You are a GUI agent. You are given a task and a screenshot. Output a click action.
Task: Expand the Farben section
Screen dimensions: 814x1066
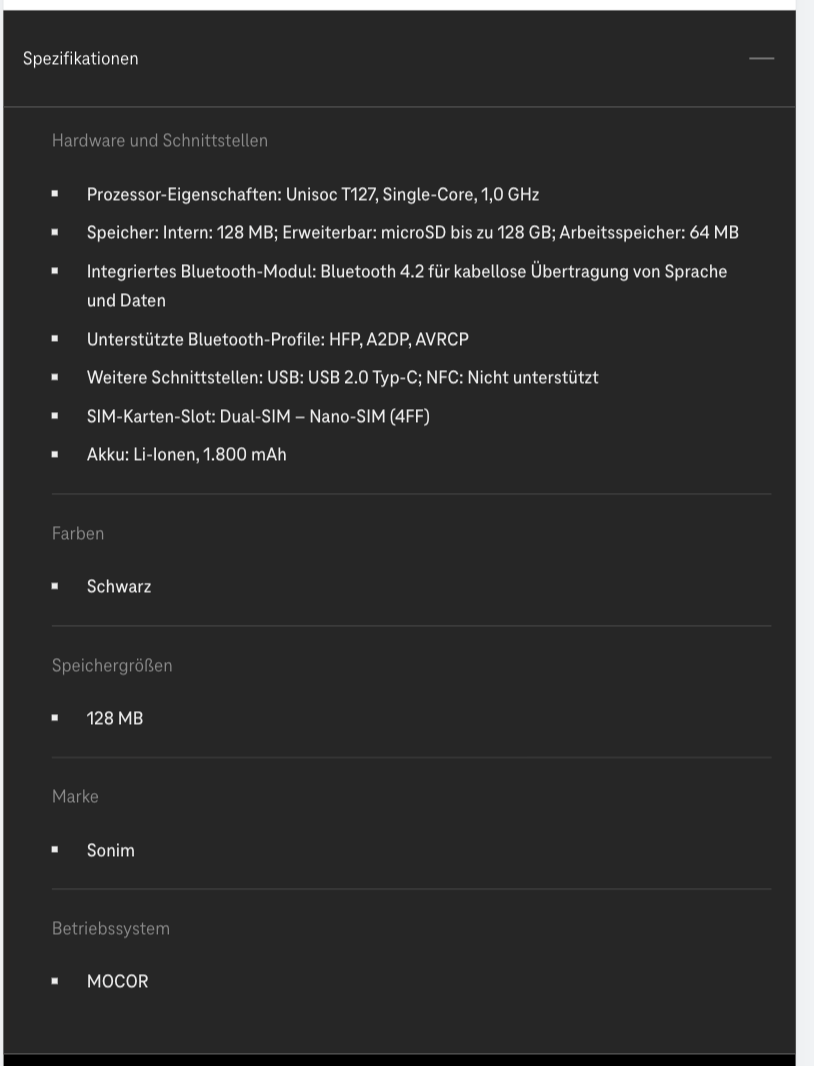78,533
